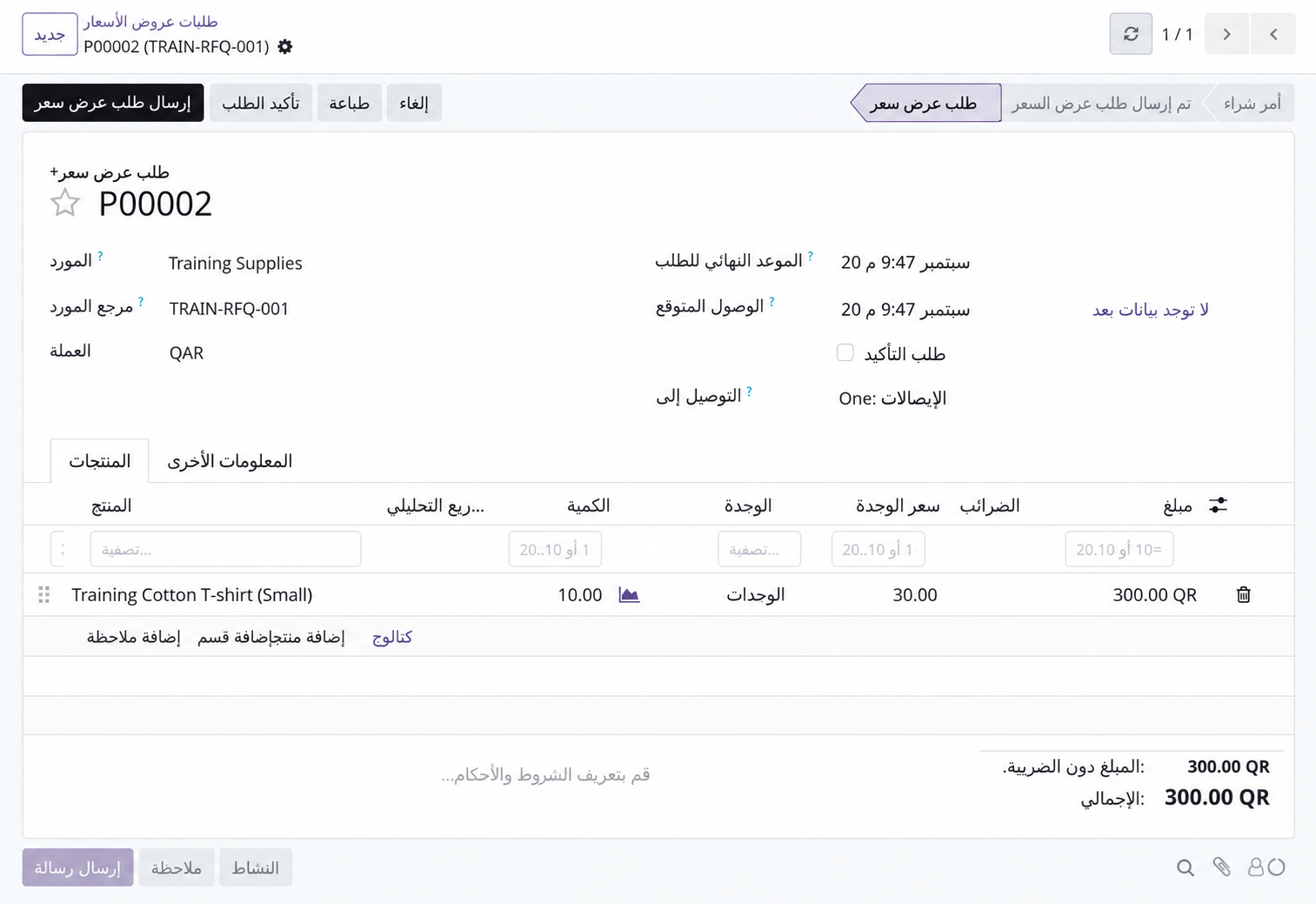The height and width of the screenshot is (904, 1316).
Task: Open attachments with the paperclip icon
Action: [x=1222, y=867]
